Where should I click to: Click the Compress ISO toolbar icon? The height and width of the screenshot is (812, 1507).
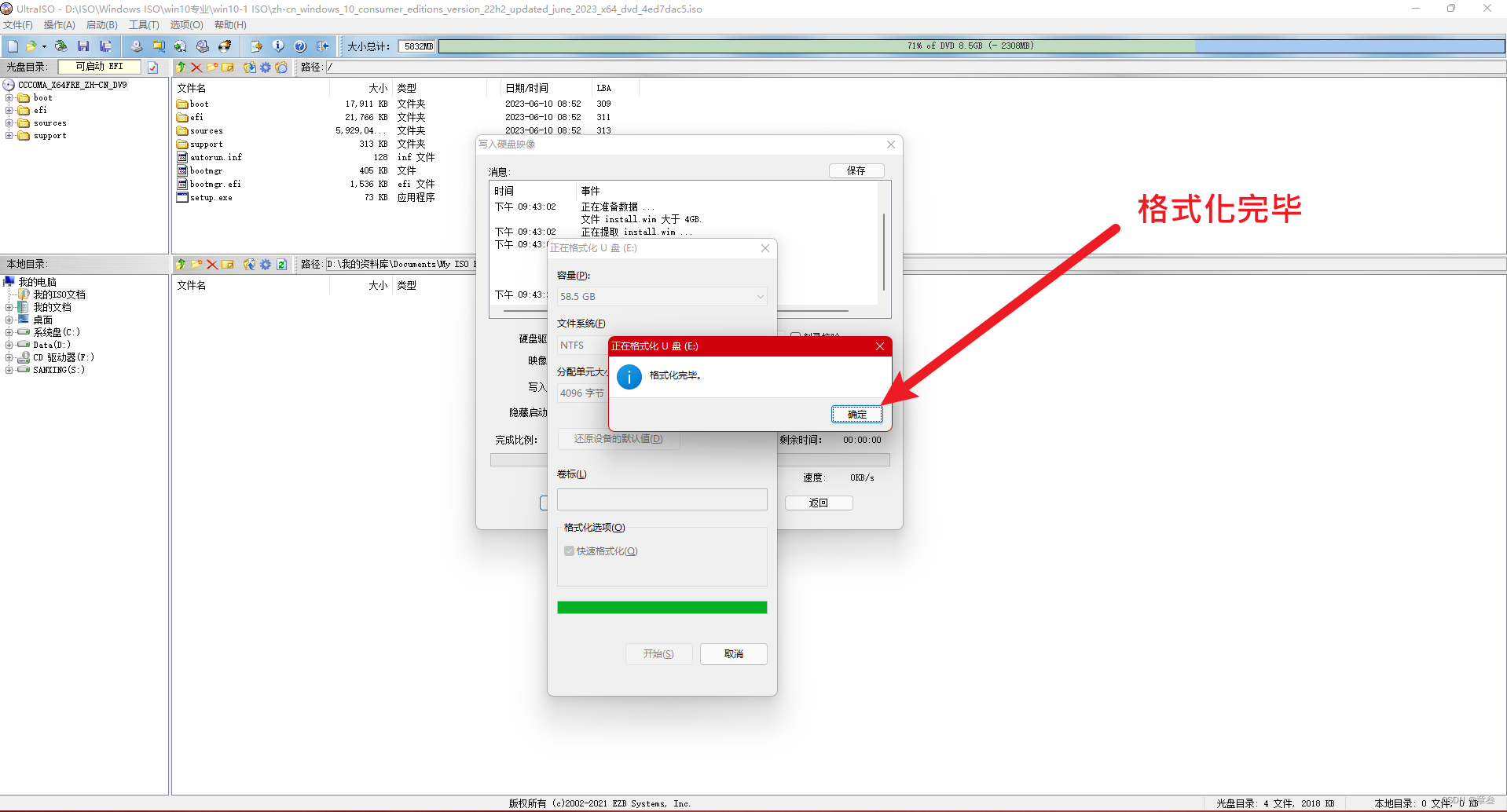click(159, 46)
